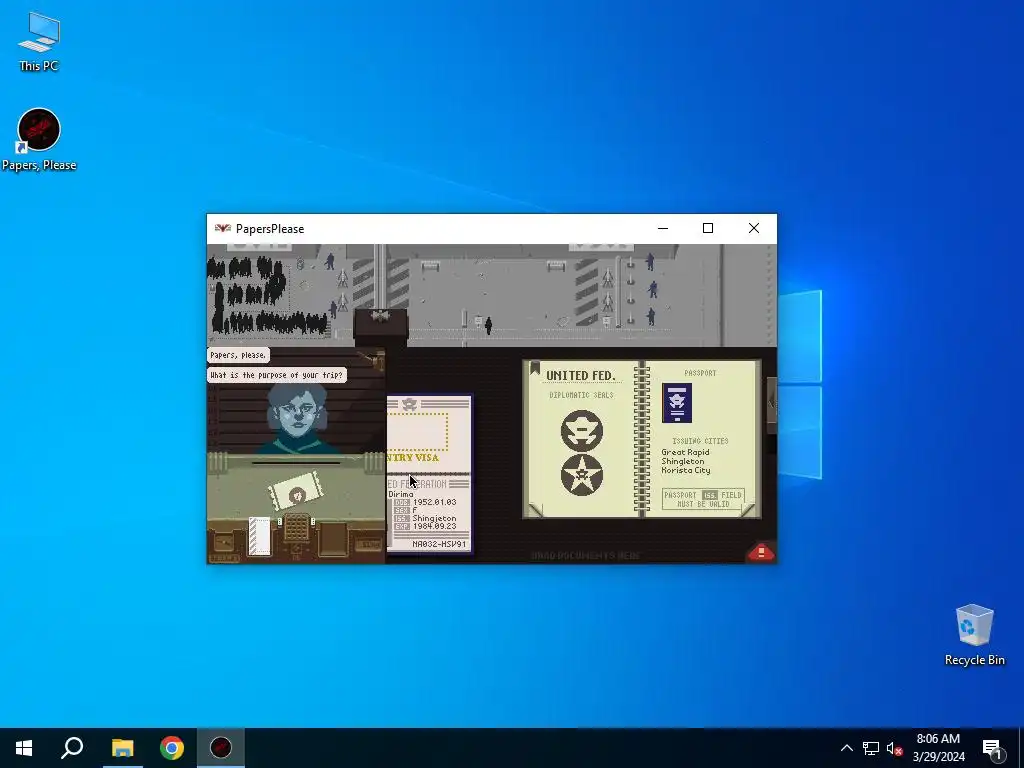Minimize the PapersPlease window

(x=663, y=228)
